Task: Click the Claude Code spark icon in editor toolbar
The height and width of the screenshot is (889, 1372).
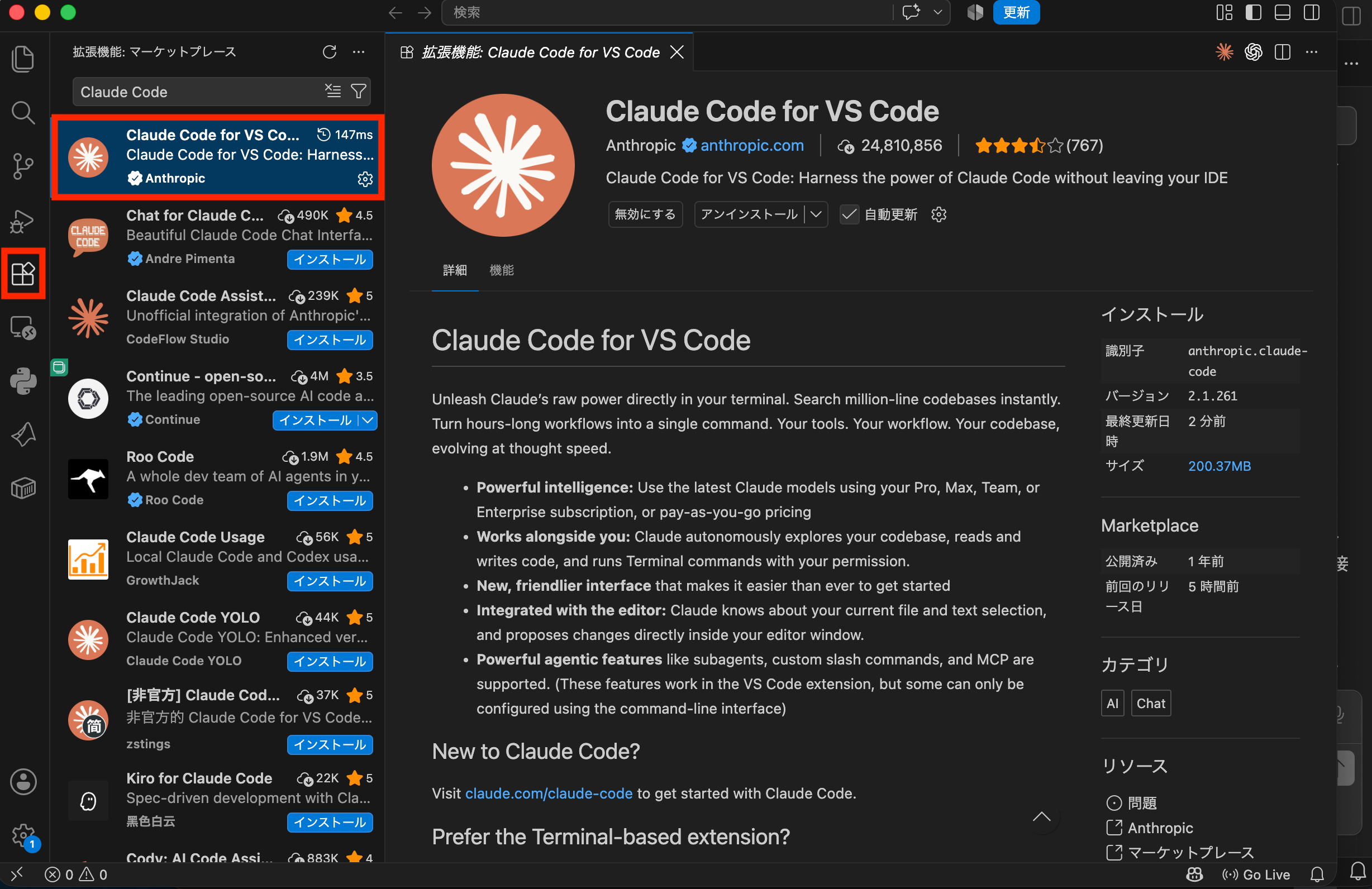Action: pyautogui.click(x=1224, y=52)
